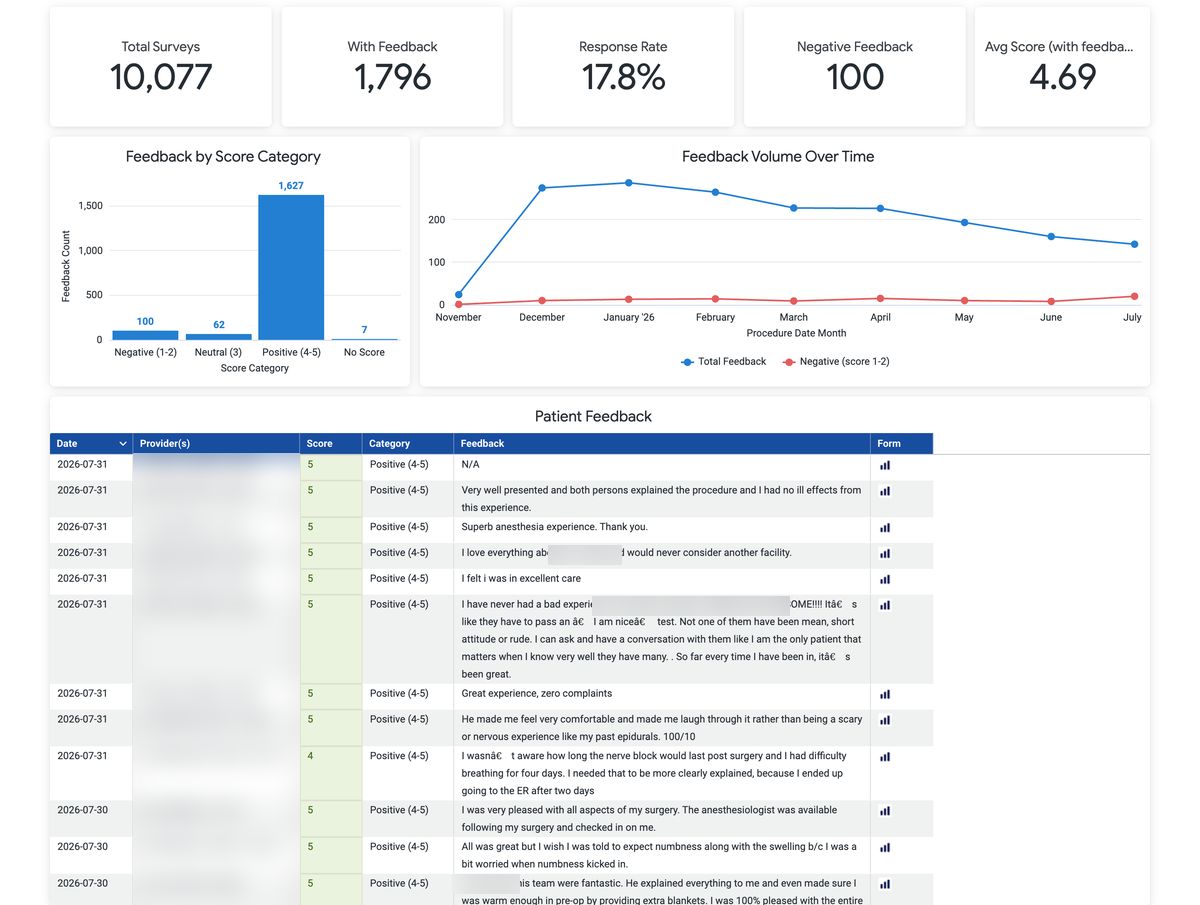1200x905 pixels.
Task: Click the 'Score Category' x-axis title
Action: tap(254, 368)
